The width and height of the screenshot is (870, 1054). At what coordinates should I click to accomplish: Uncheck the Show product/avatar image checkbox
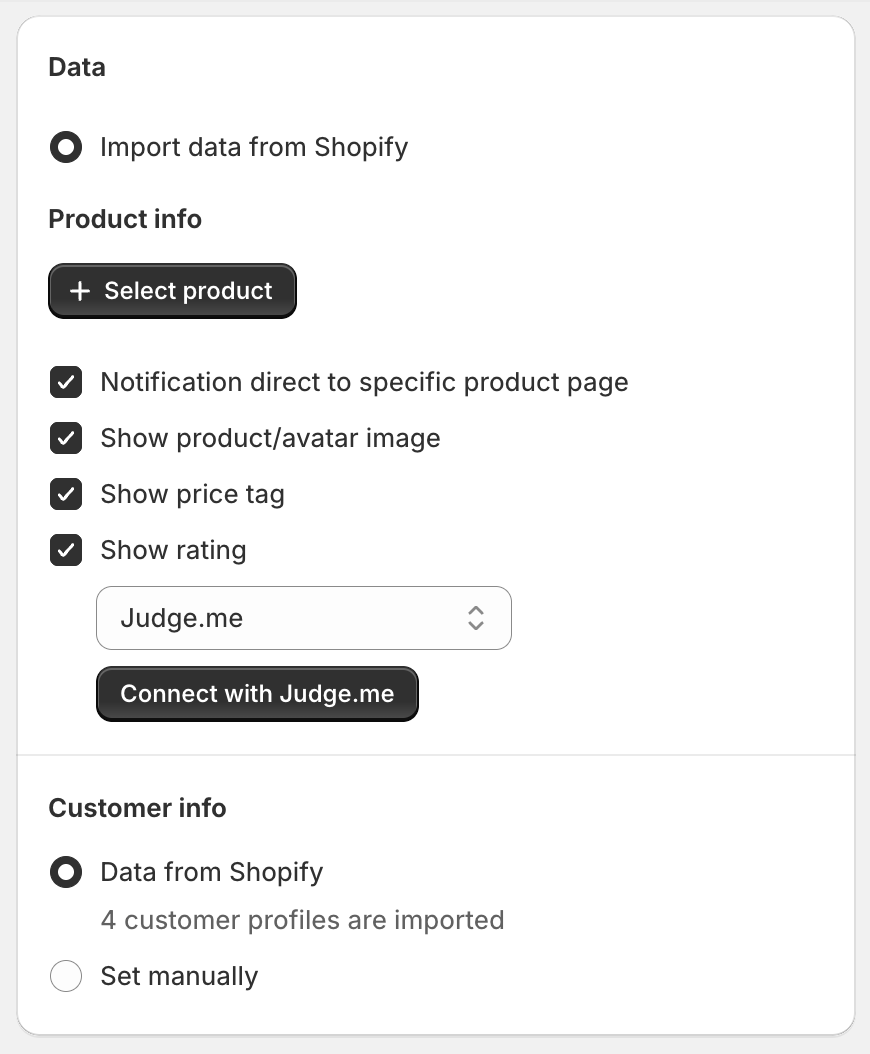coord(66,439)
